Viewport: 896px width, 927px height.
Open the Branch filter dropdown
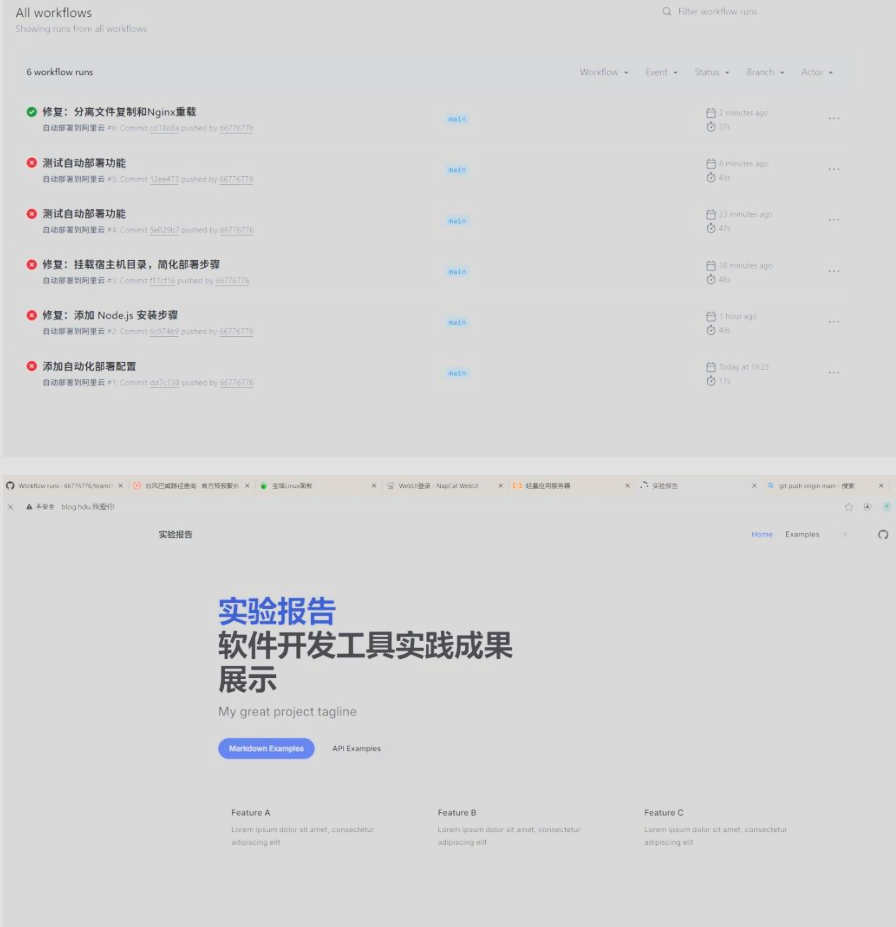point(765,72)
